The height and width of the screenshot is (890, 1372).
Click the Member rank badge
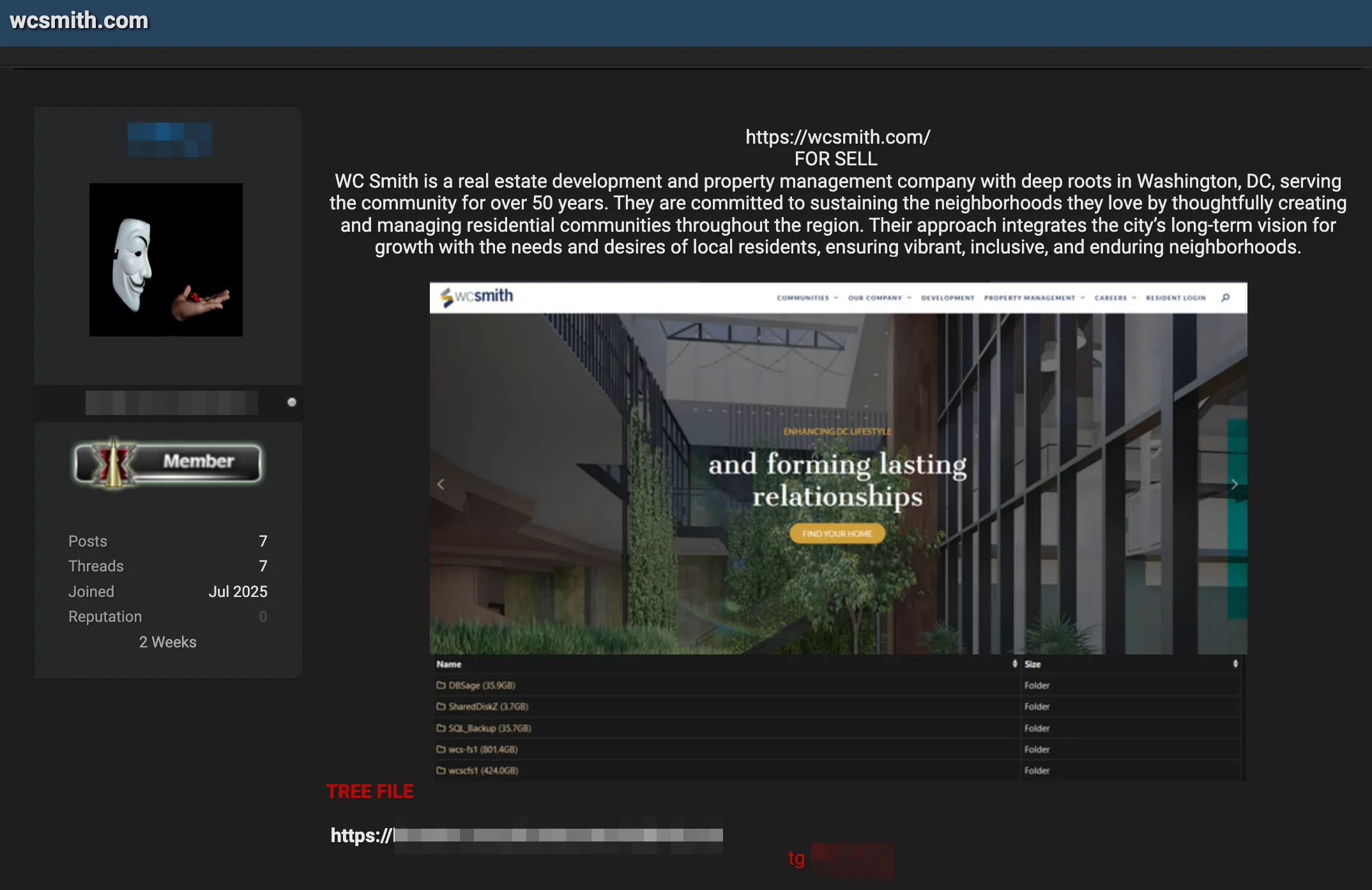[x=168, y=463]
